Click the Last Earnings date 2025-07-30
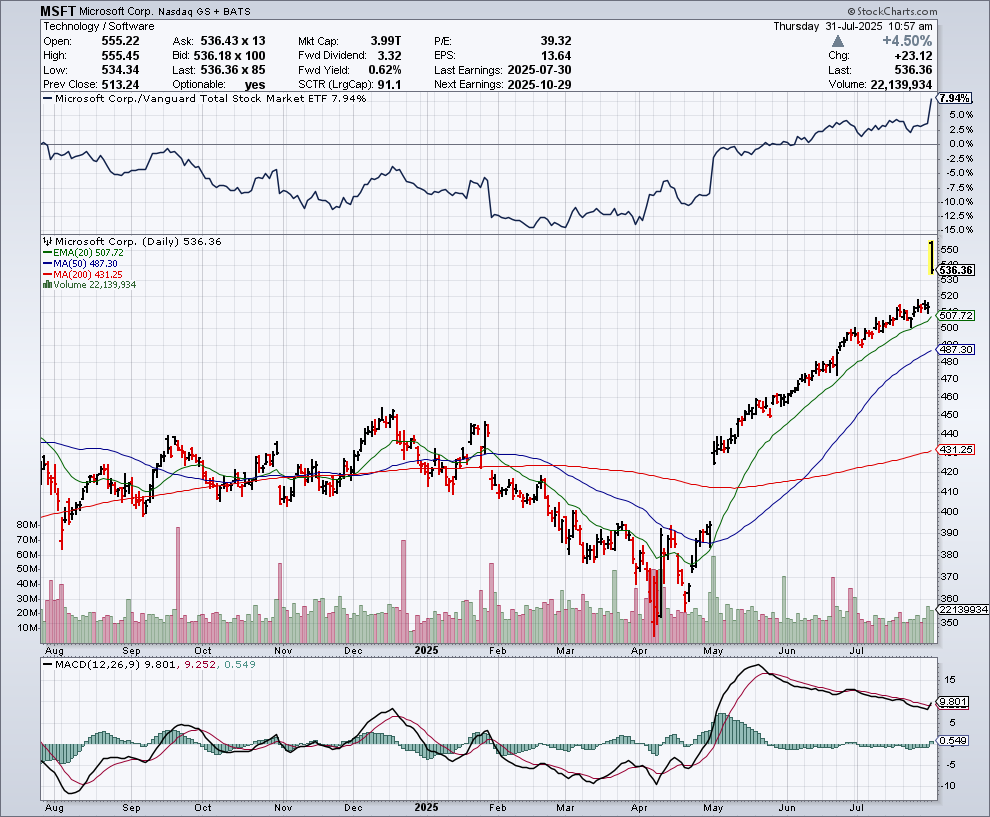Viewport: 990px width, 817px height. pyautogui.click(x=539, y=70)
